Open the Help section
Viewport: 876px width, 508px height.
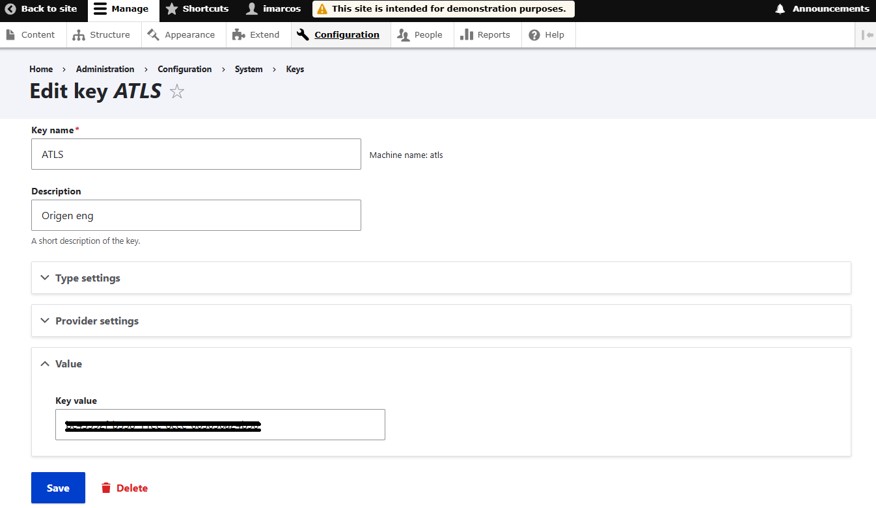(546, 35)
